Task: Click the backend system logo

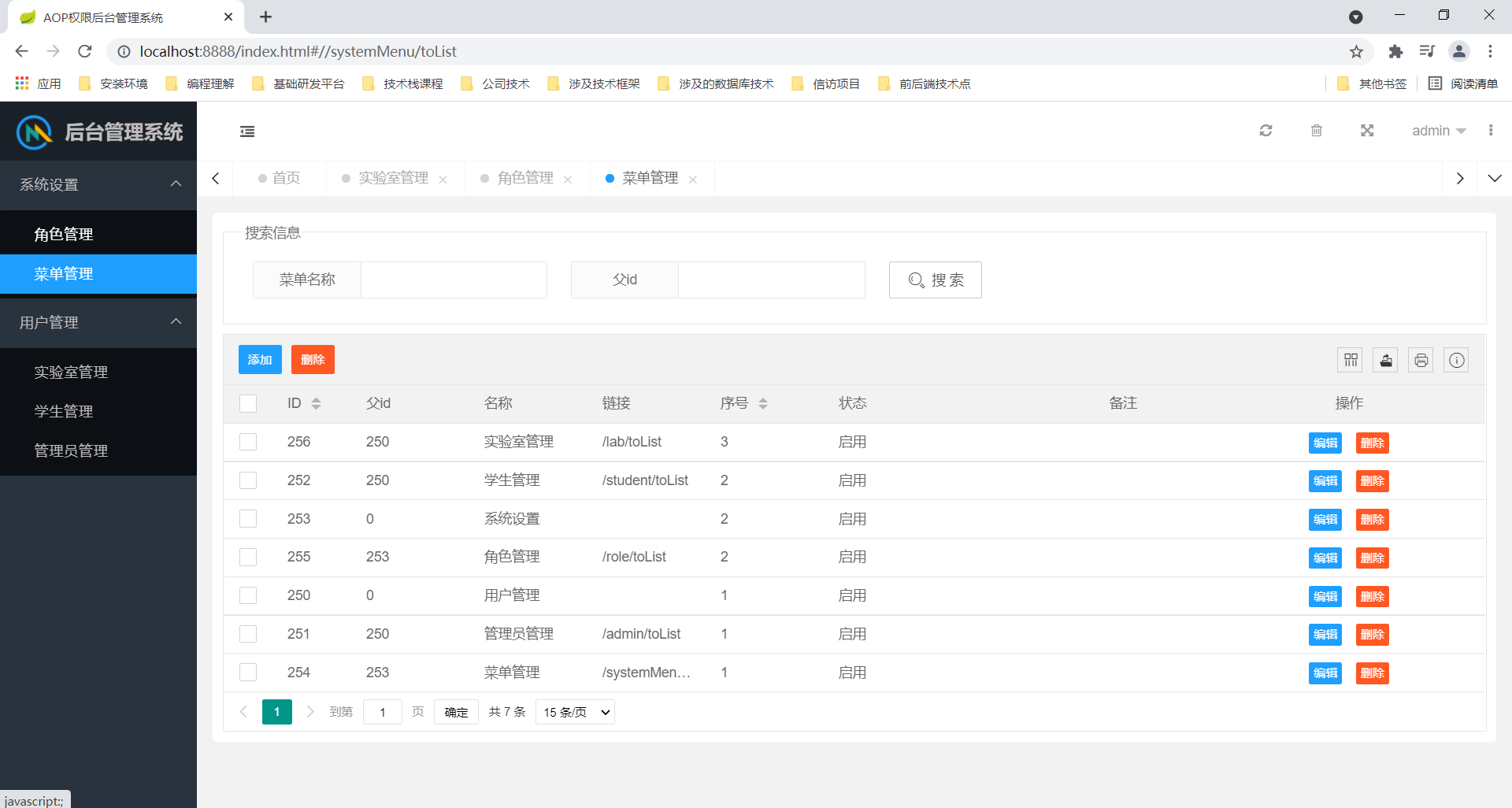Action: coord(35,132)
